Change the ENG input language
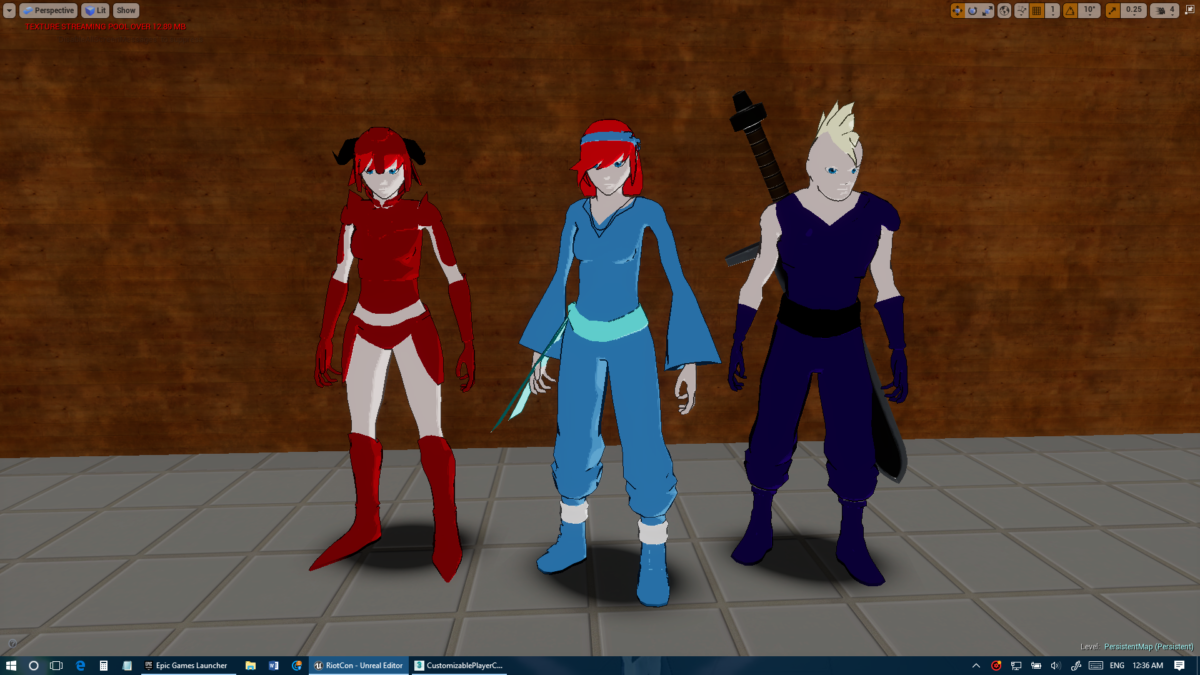This screenshot has height=675, width=1200. (1117, 665)
